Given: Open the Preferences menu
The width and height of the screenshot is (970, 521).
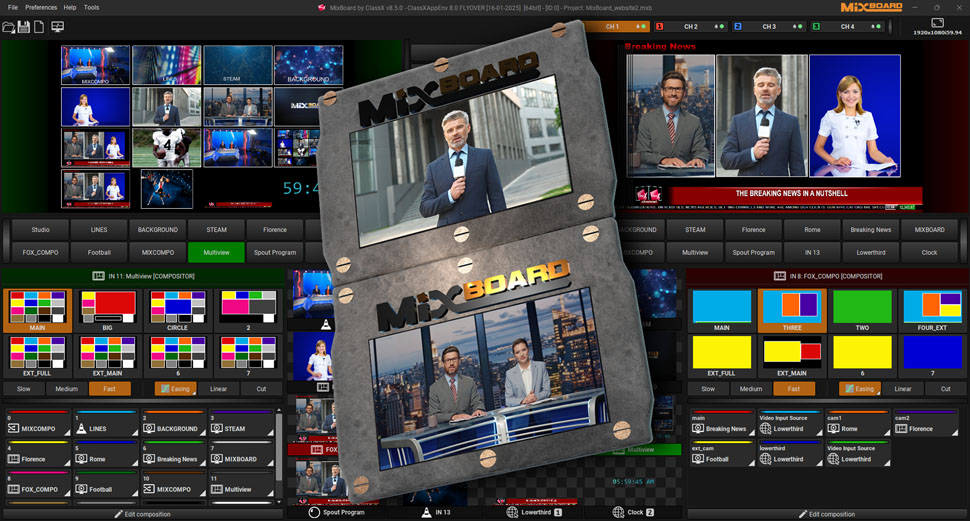Looking at the screenshot, I should (x=41, y=7).
